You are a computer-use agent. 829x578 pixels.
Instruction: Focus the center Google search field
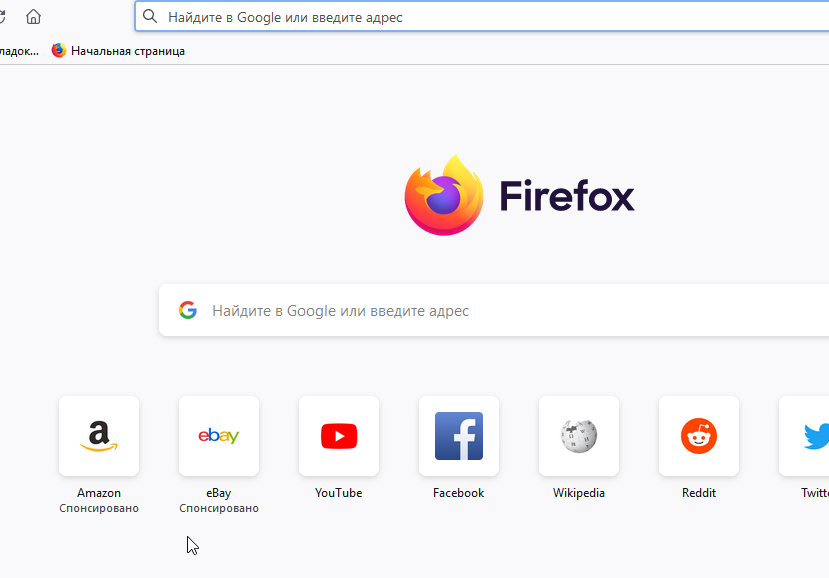click(x=494, y=310)
